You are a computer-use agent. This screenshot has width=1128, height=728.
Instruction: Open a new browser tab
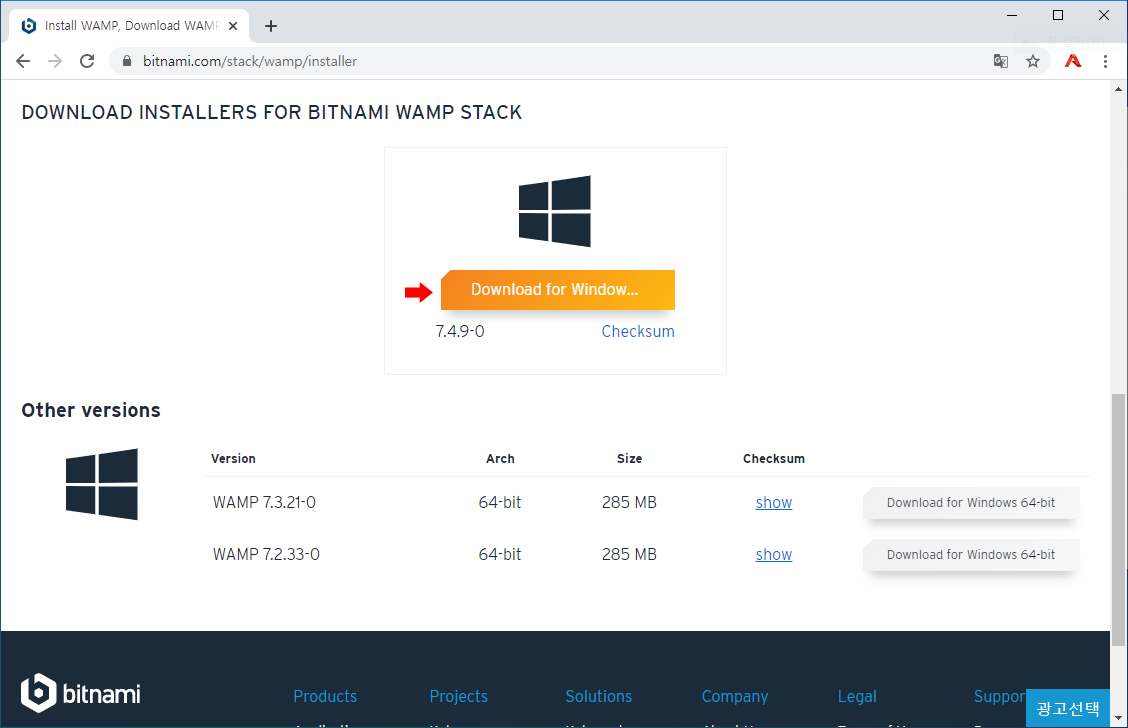click(x=270, y=26)
